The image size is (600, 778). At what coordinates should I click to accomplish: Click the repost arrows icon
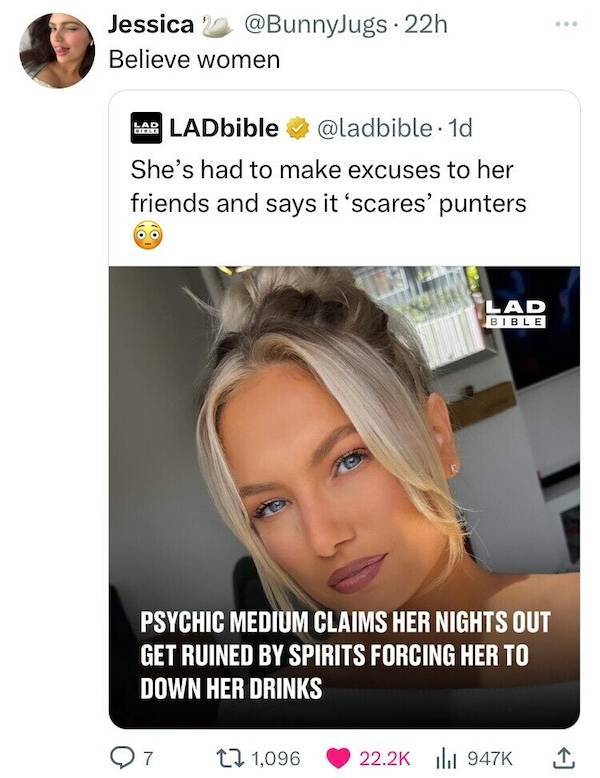231,758
